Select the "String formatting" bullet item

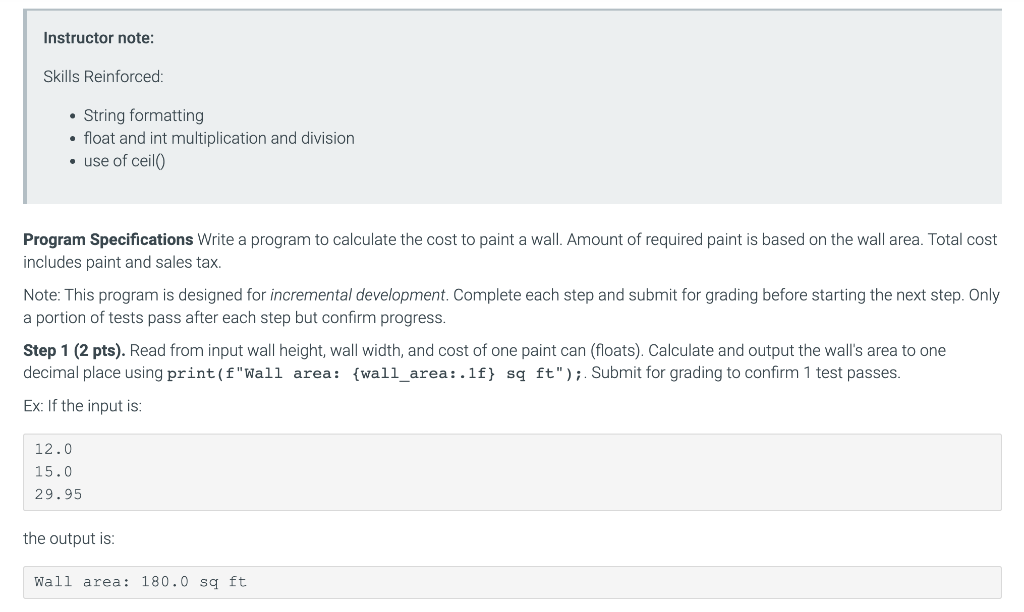click(x=143, y=116)
